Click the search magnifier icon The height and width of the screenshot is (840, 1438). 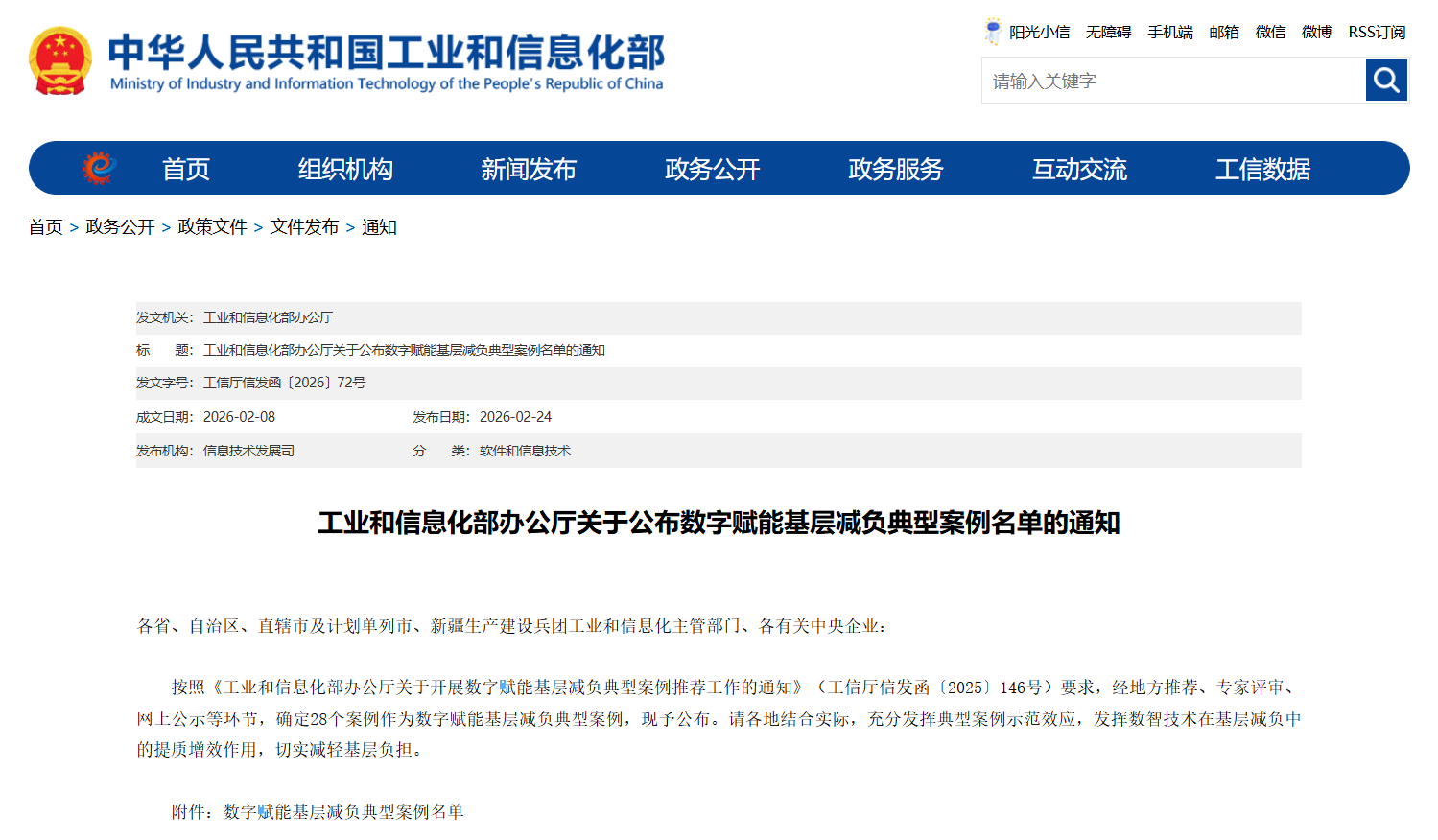(1386, 80)
